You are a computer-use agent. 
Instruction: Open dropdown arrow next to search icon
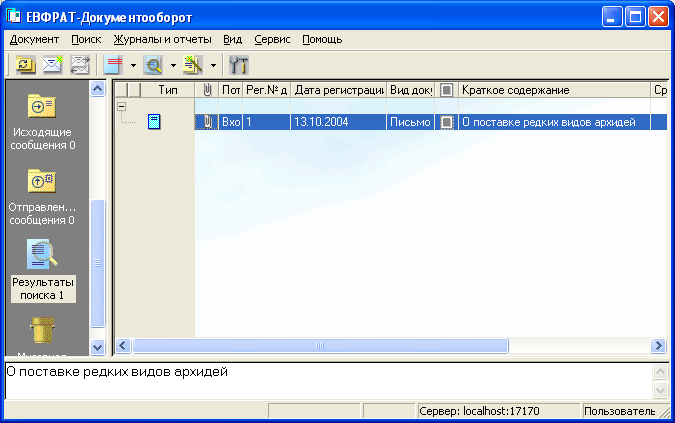click(173, 65)
